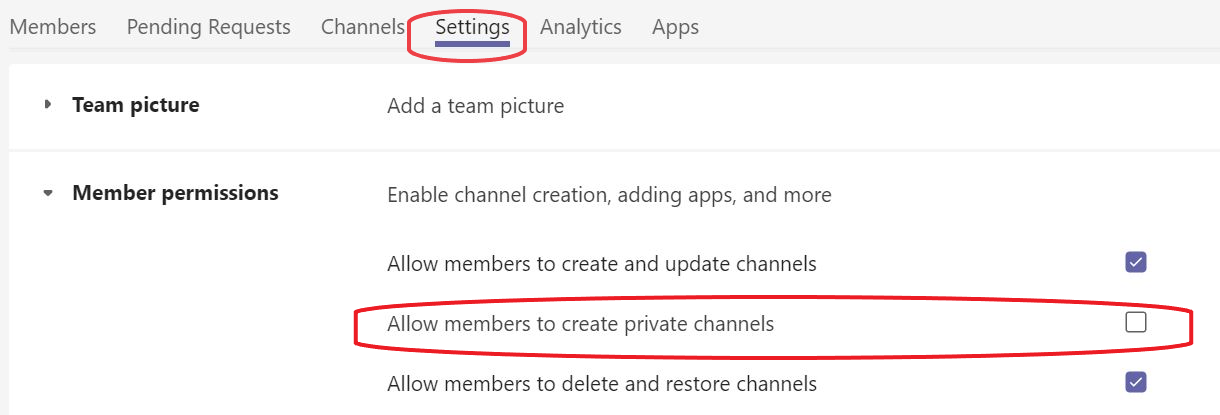This screenshot has width=1220, height=415.
Task: Collapse the Member permissions section arrow
Action: (48, 194)
